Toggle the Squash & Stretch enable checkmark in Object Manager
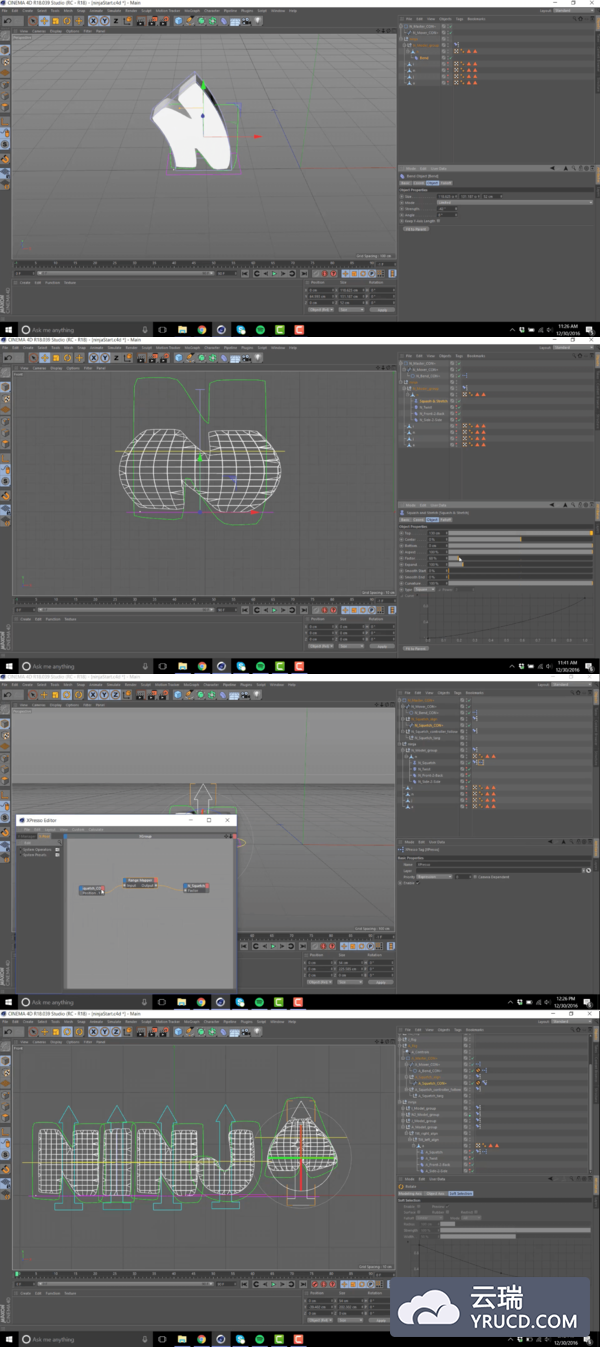Screen dimensions: 600x1347 click(459, 401)
